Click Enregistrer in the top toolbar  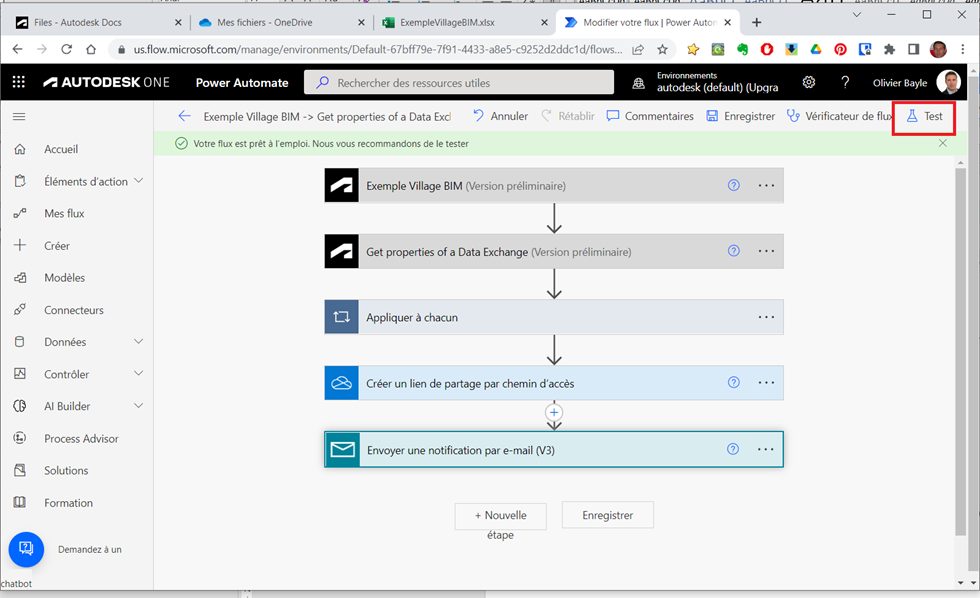click(x=741, y=116)
